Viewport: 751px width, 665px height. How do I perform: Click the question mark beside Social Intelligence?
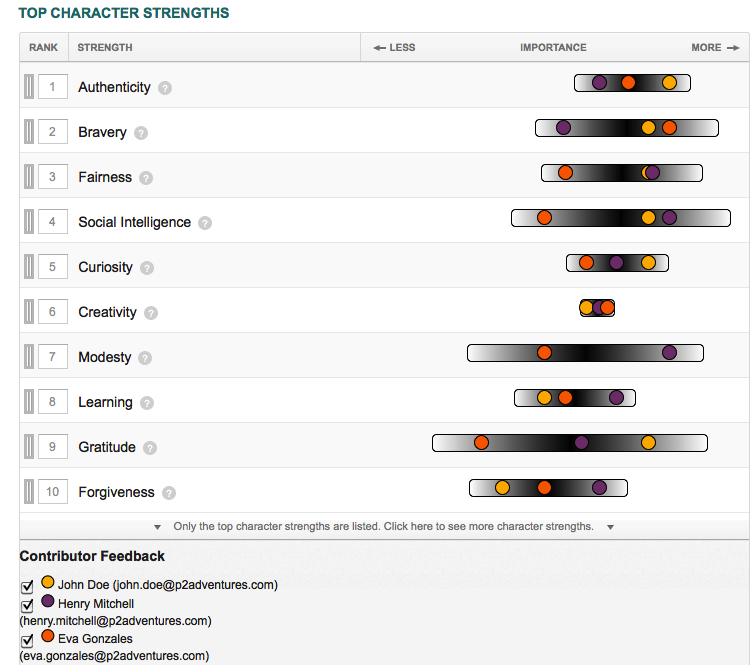coord(205,223)
